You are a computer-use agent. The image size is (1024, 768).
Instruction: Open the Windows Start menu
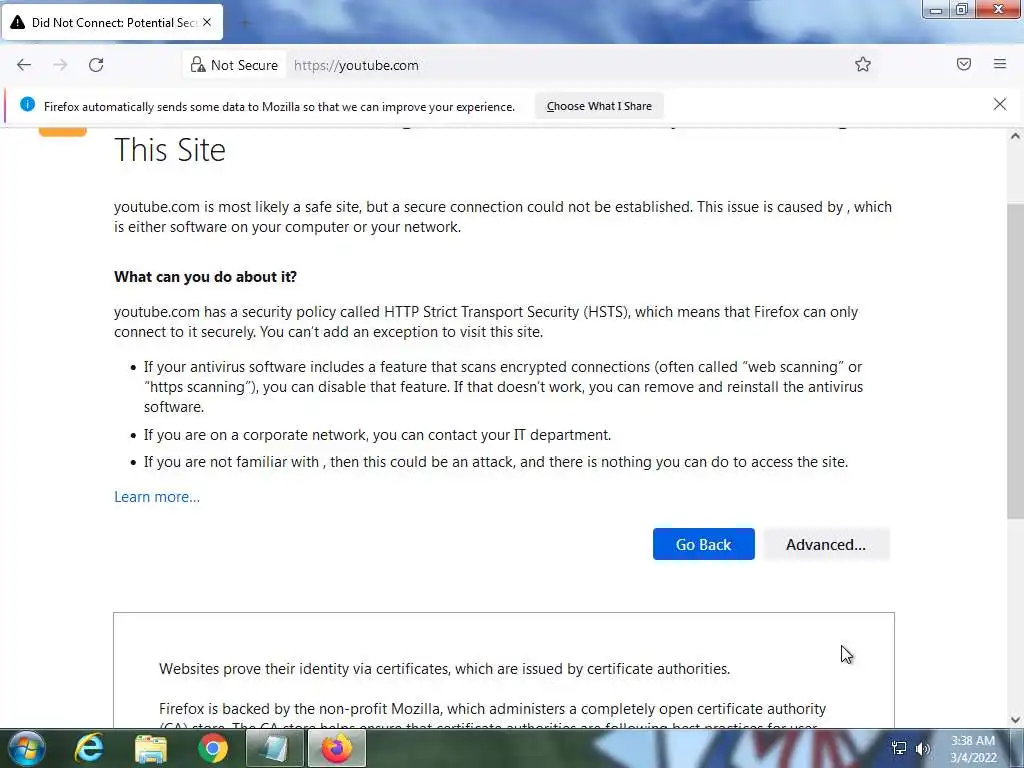[x=26, y=748]
